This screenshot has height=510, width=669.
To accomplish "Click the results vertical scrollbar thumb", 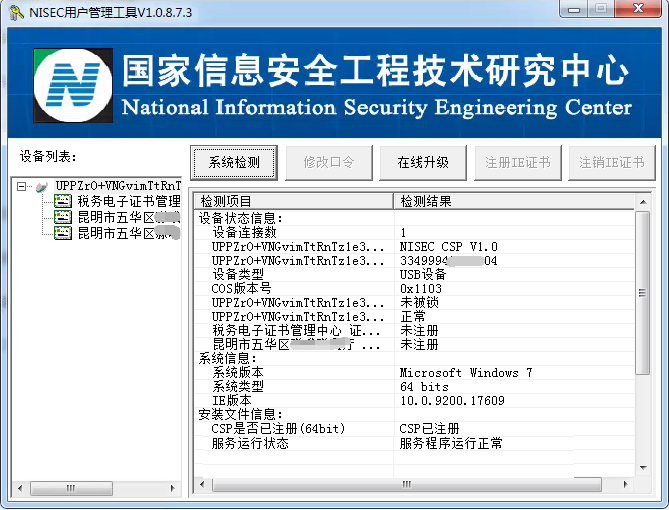I will [643, 293].
